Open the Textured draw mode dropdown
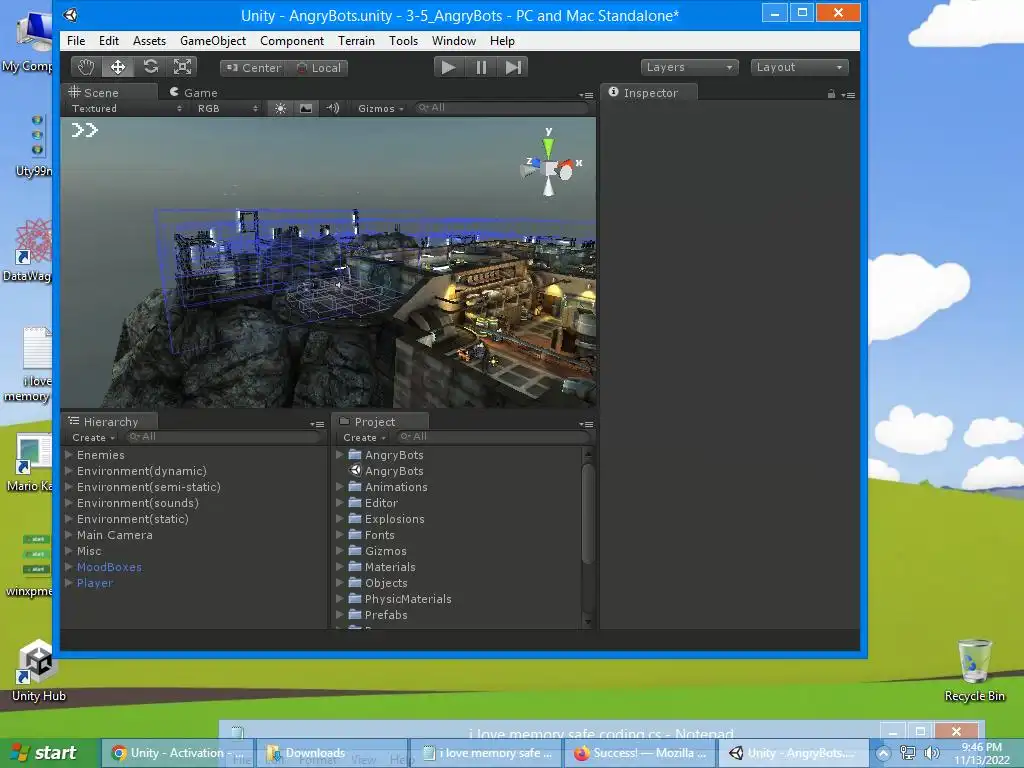Screen dimensions: 1024x768 pos(126,108)
